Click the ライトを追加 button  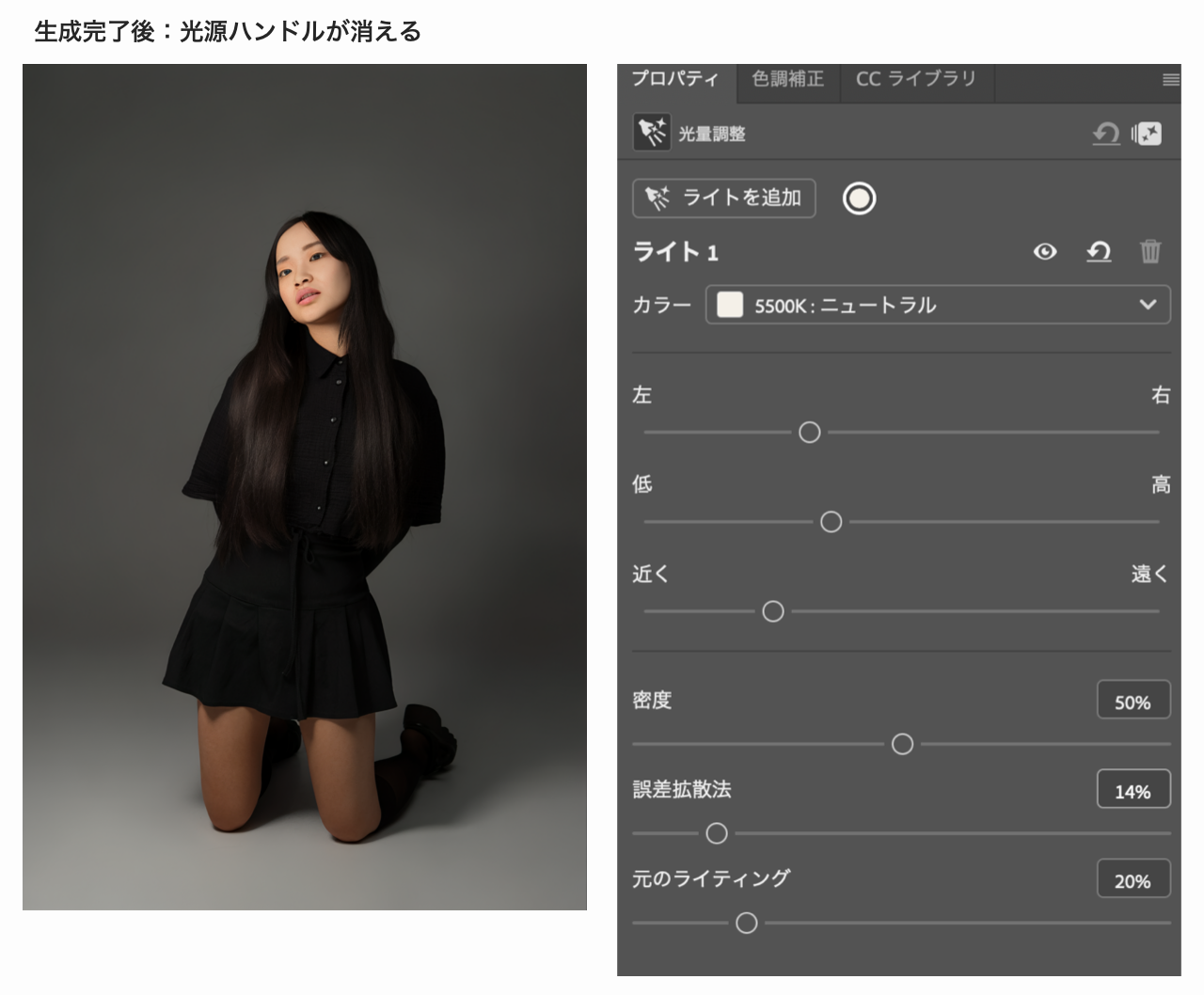pos(724,198)
